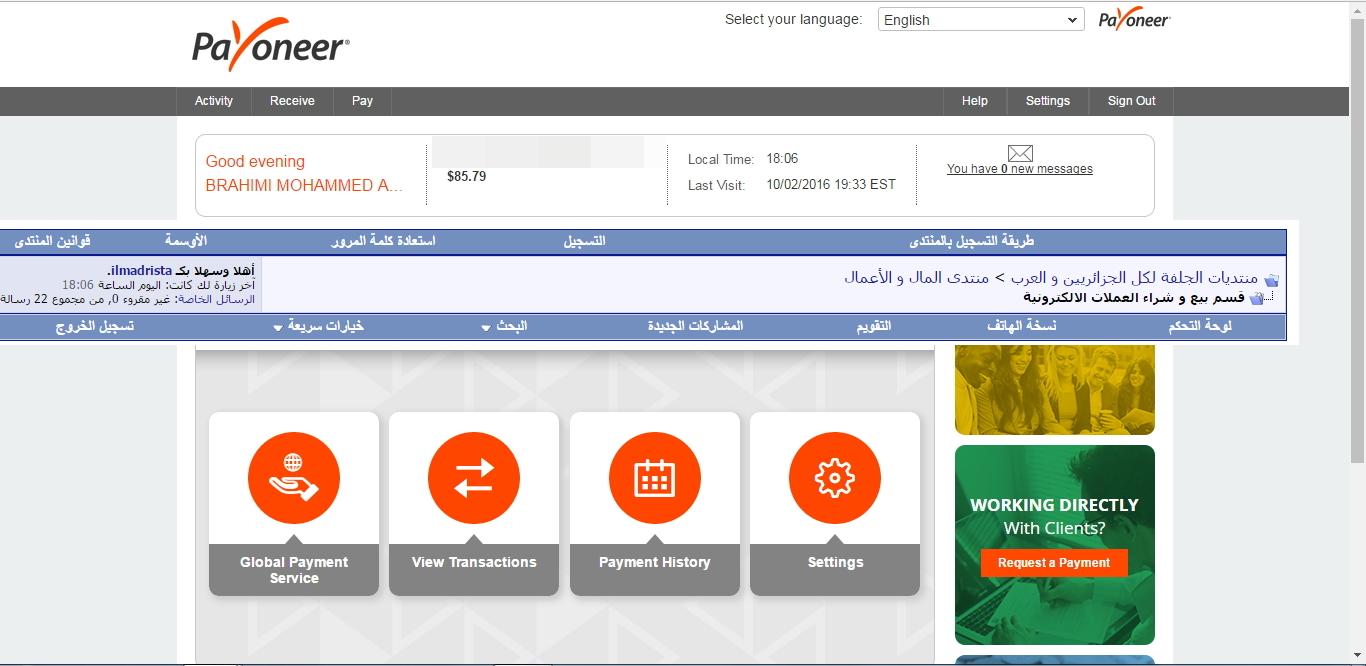Open the 'You have 0 new messages' link
The image size is (1366, 666).
pos(1020,169)
